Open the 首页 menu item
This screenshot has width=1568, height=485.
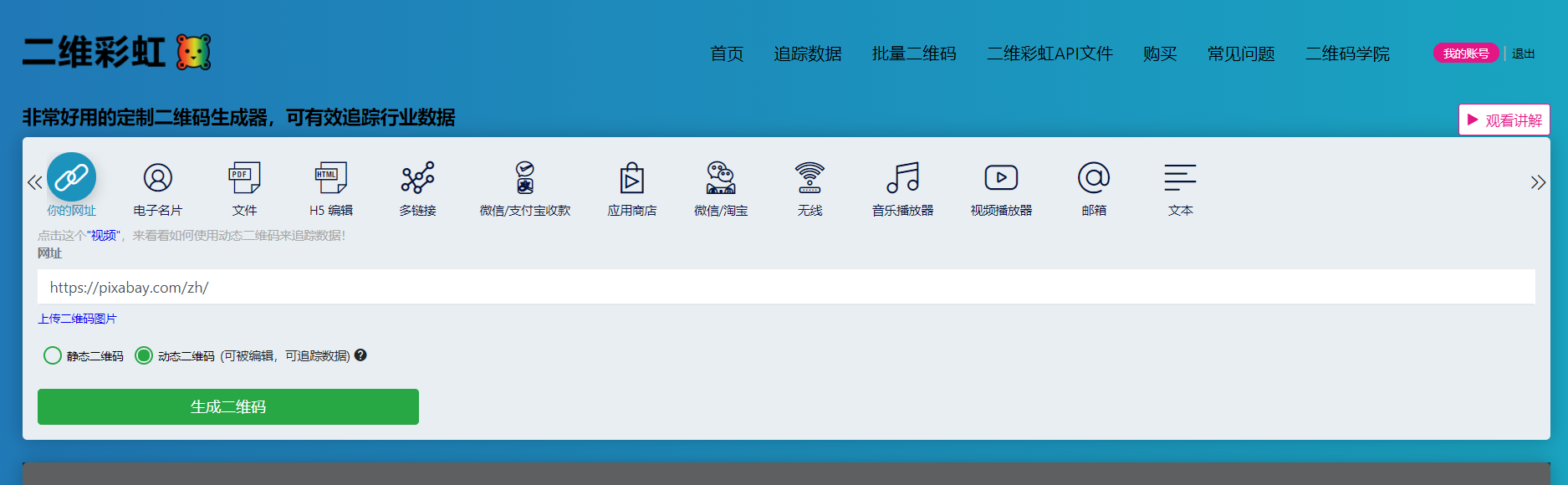[x=727, y=54]
